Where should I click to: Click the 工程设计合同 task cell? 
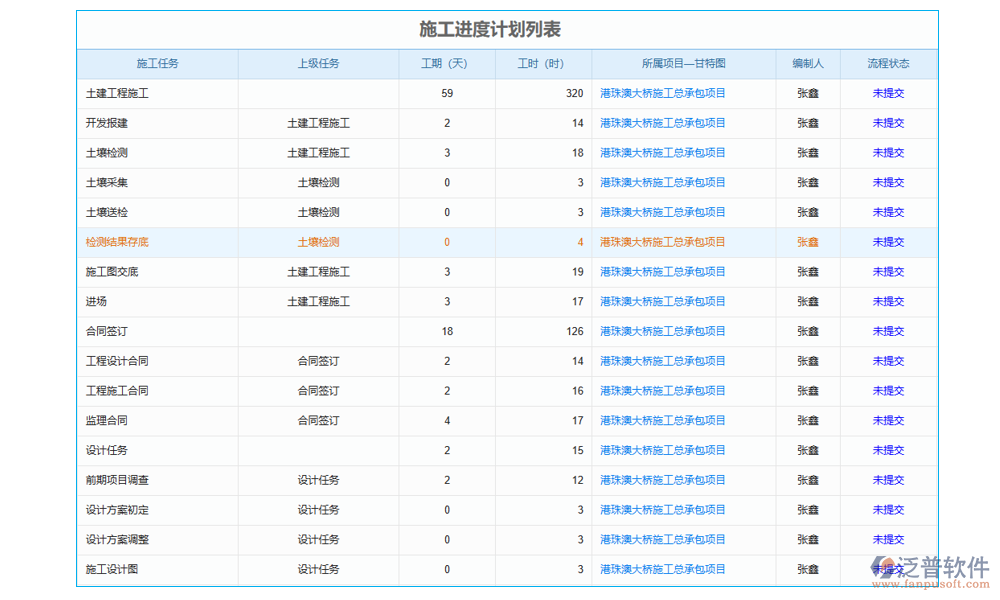117,362
